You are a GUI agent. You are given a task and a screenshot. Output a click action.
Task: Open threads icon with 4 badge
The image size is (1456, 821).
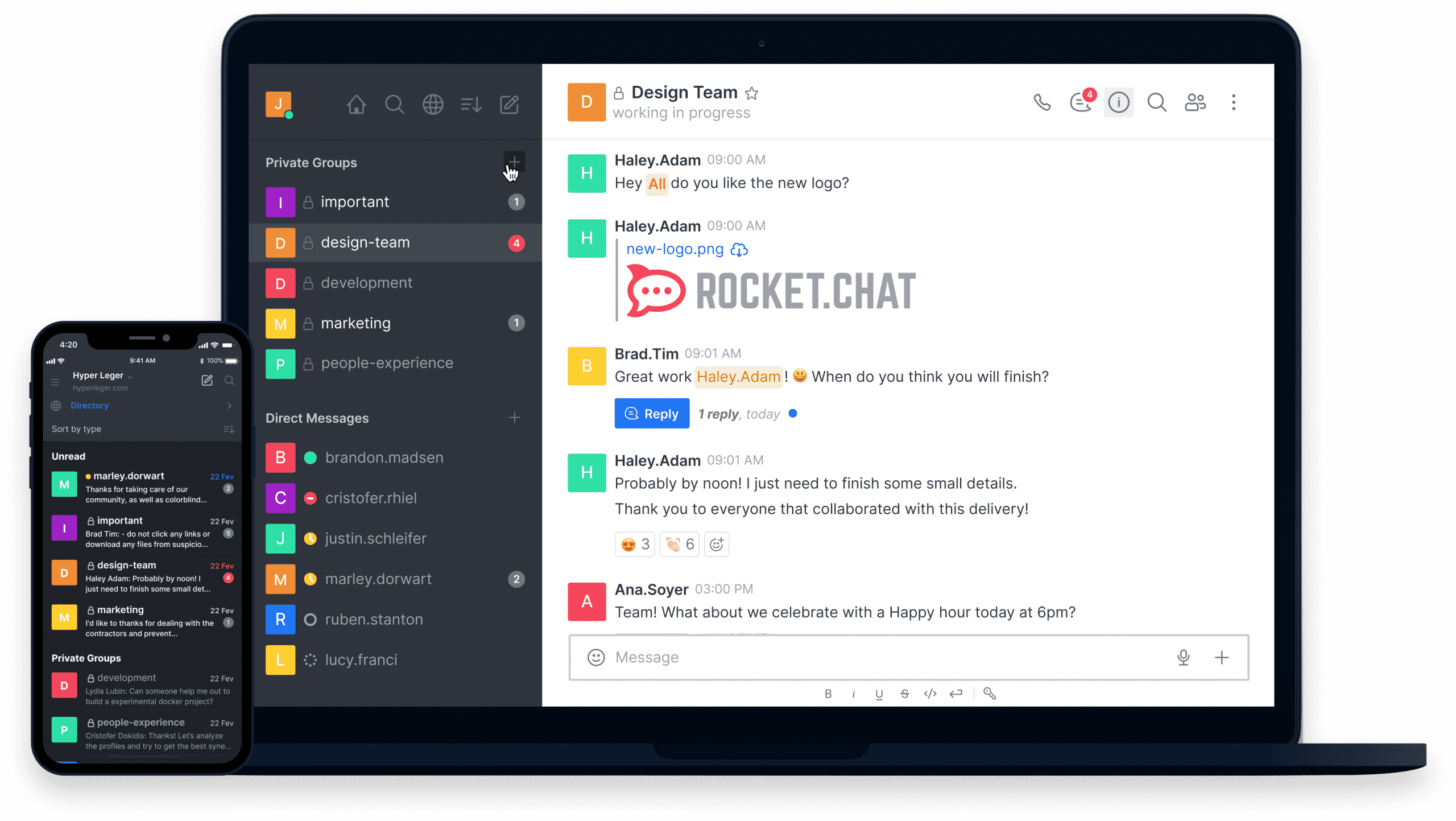point(1081,102)
